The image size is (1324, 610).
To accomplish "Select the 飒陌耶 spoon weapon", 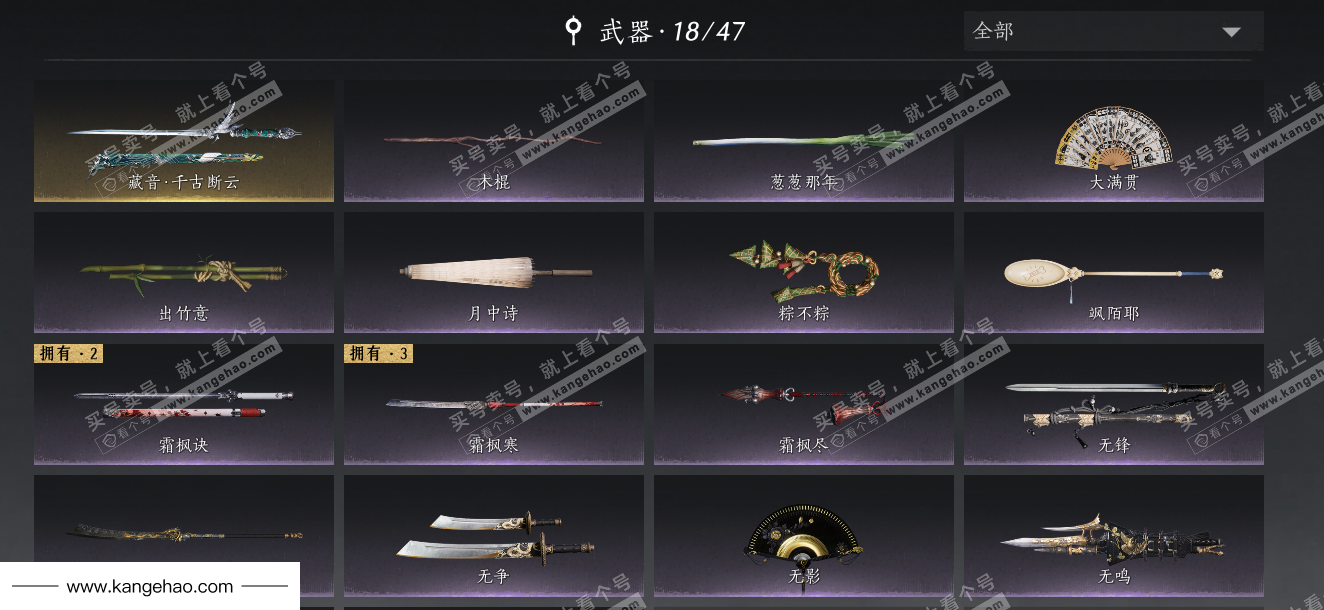I will [x=1114, y=272].
